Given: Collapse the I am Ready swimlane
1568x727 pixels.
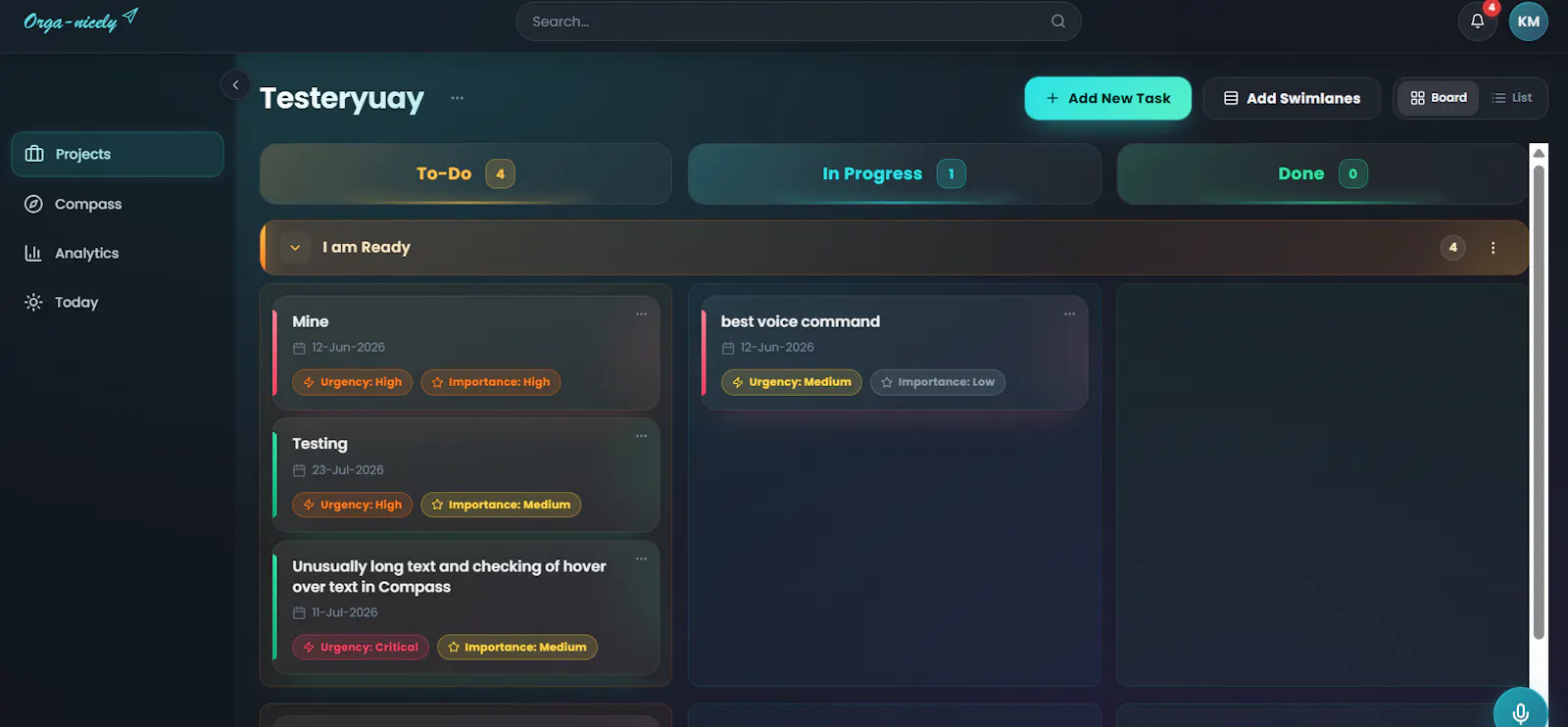Looking at the screenshot, I should [x=295, y=248].
